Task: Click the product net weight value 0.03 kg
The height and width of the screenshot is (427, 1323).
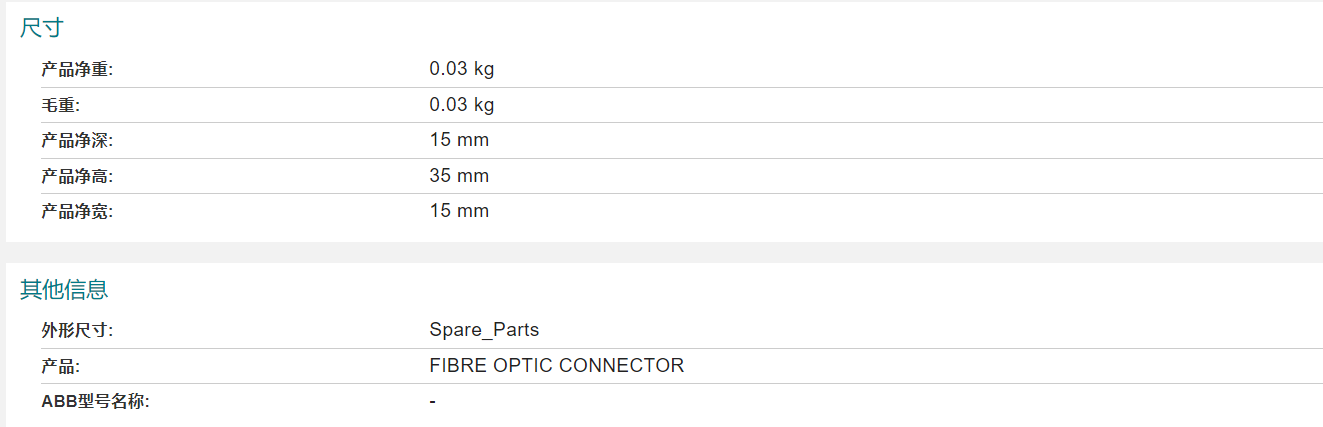Action: (462, 69)
